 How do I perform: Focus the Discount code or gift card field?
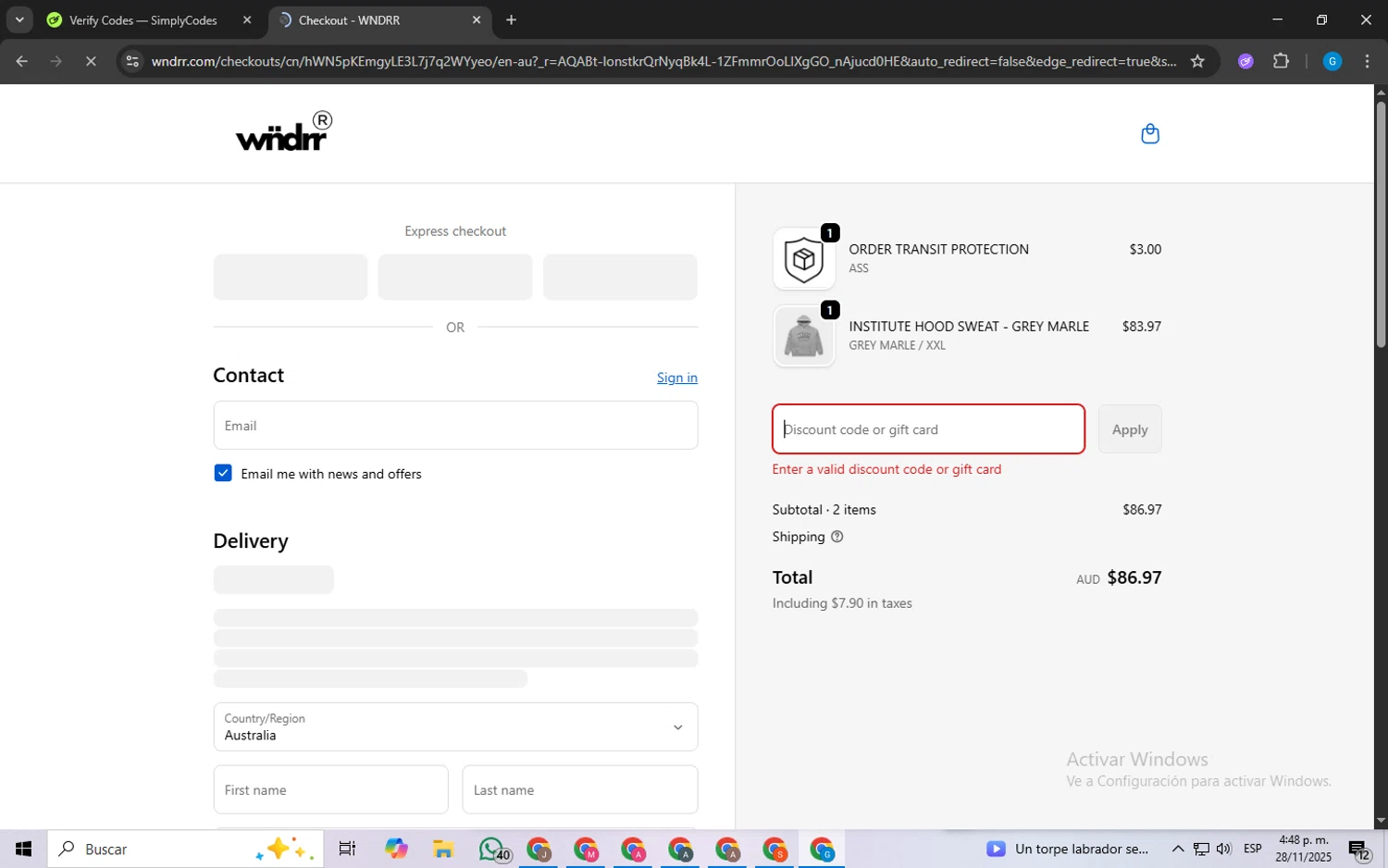click(928, 429)
